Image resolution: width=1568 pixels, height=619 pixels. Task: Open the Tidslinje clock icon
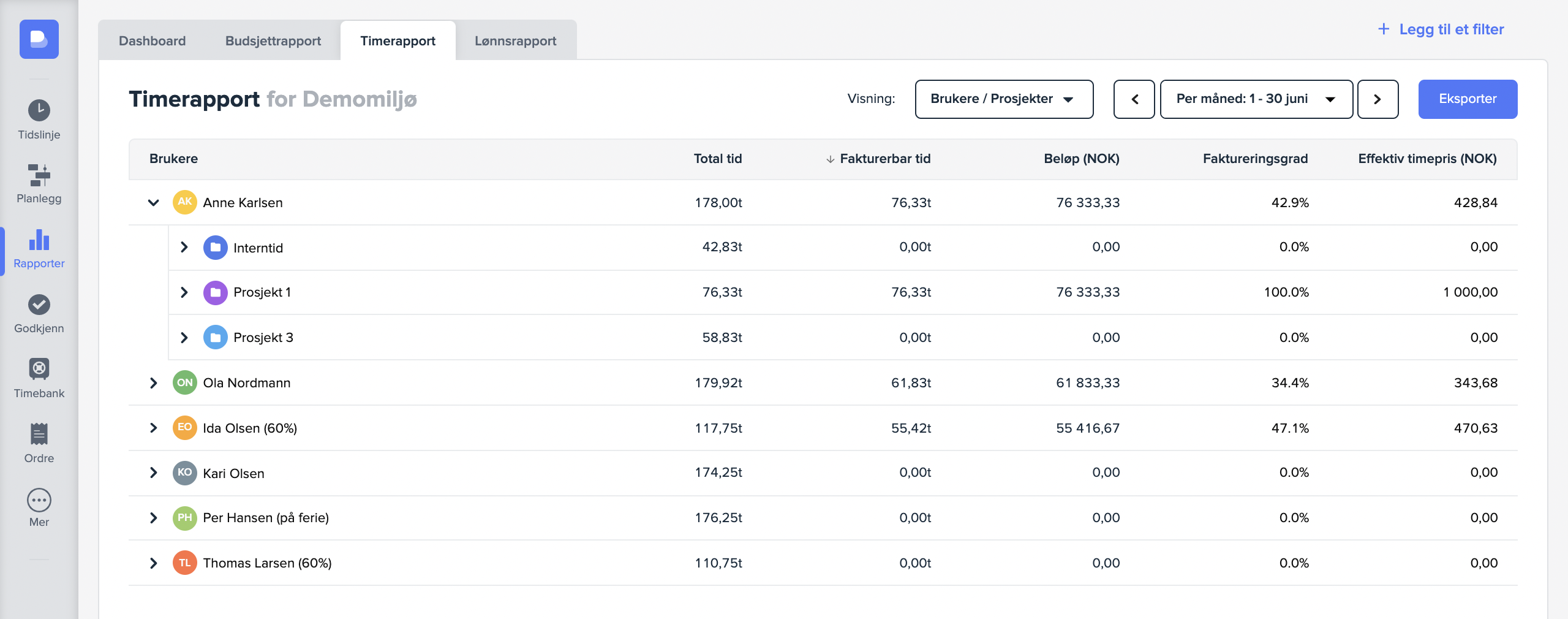[x=39, y=111]
